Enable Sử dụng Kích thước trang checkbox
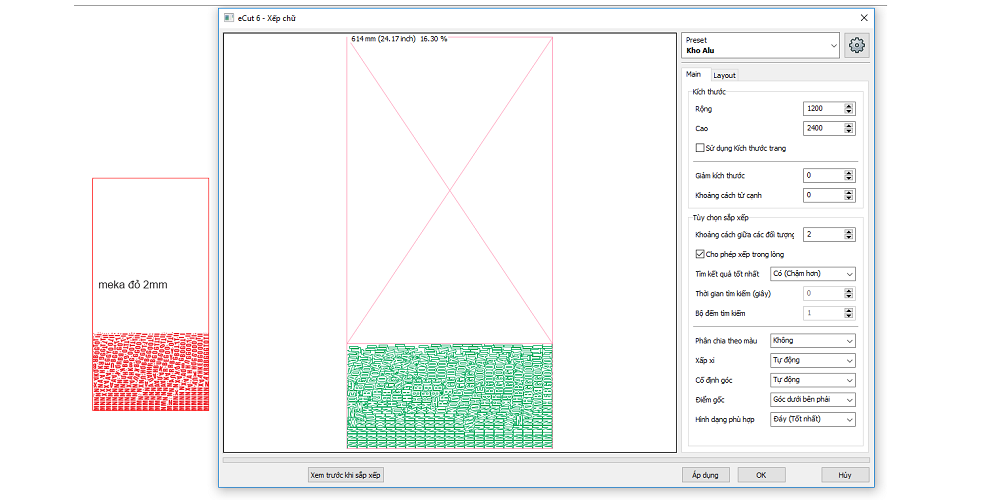This screenshot has height=500, width=1000. point(700,148)
